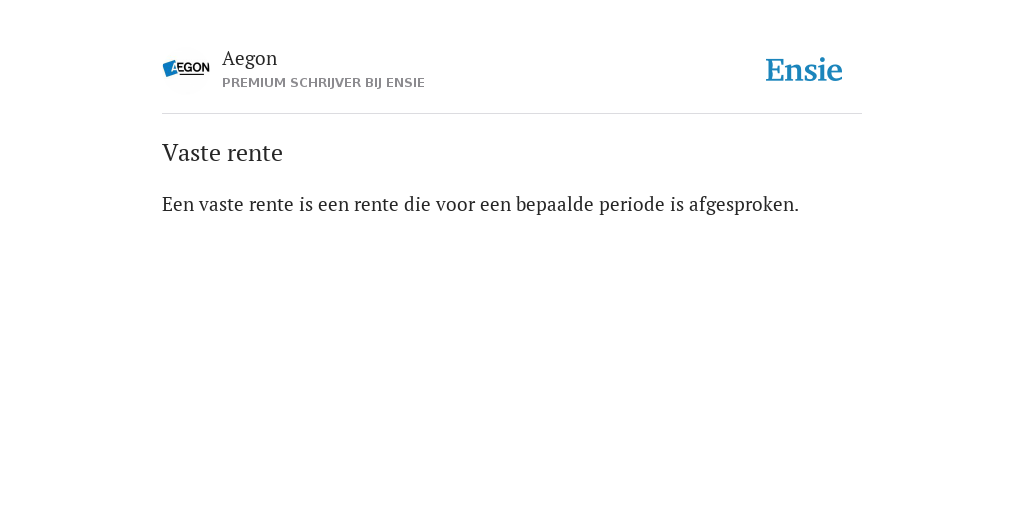
Task: Click the word 'bepaalde' in the definition
Action: click(554, 205)
